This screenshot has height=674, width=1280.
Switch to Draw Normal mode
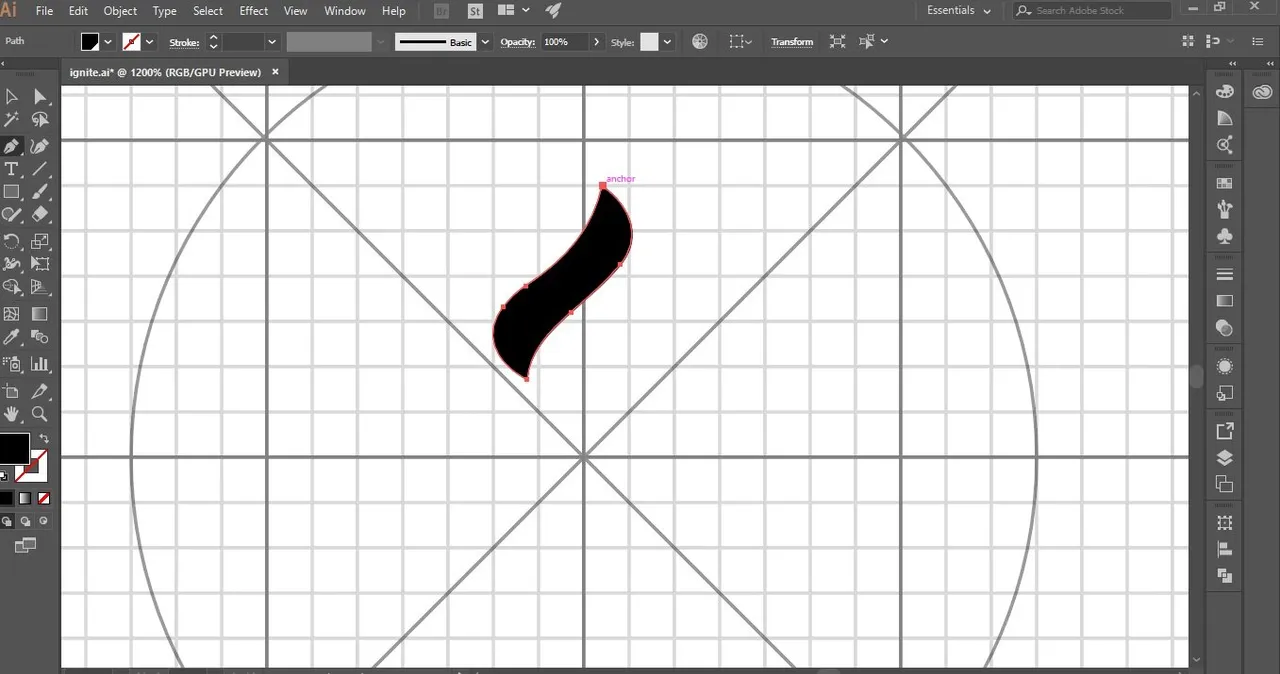tap(7, 521)
